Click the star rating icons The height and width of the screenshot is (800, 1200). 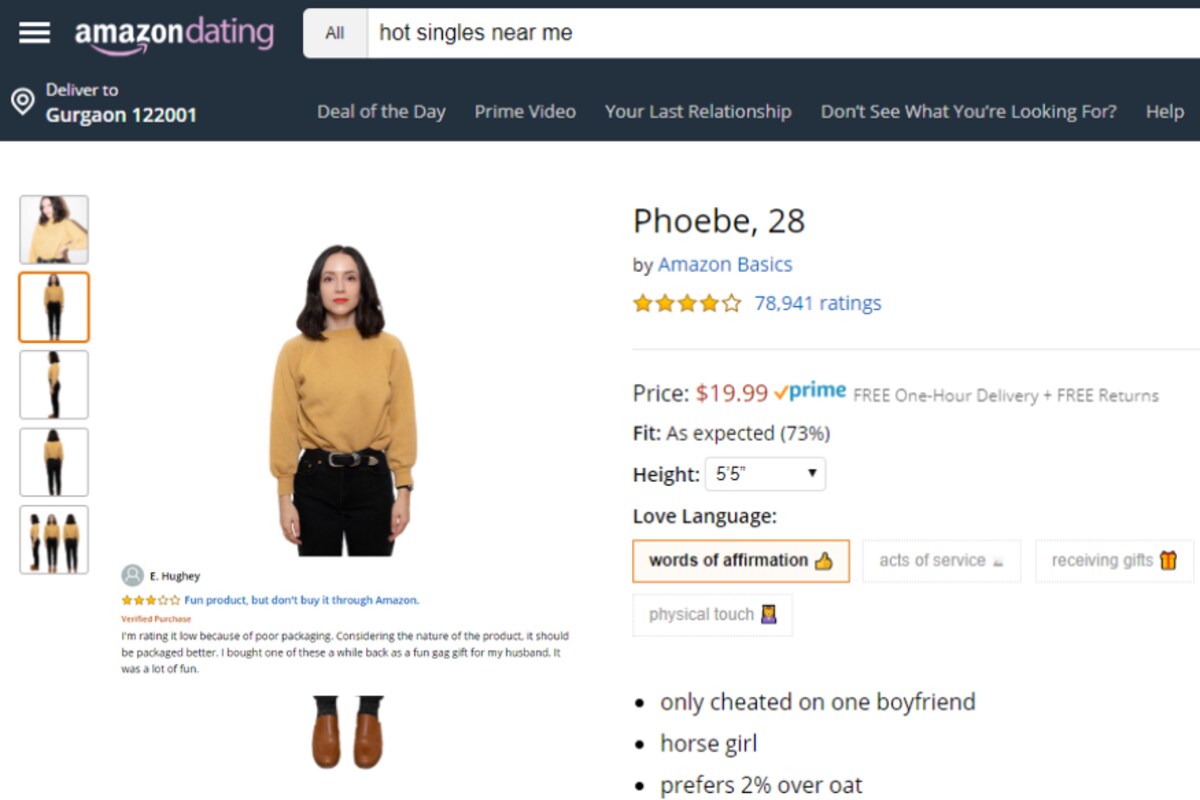(687, 303)
